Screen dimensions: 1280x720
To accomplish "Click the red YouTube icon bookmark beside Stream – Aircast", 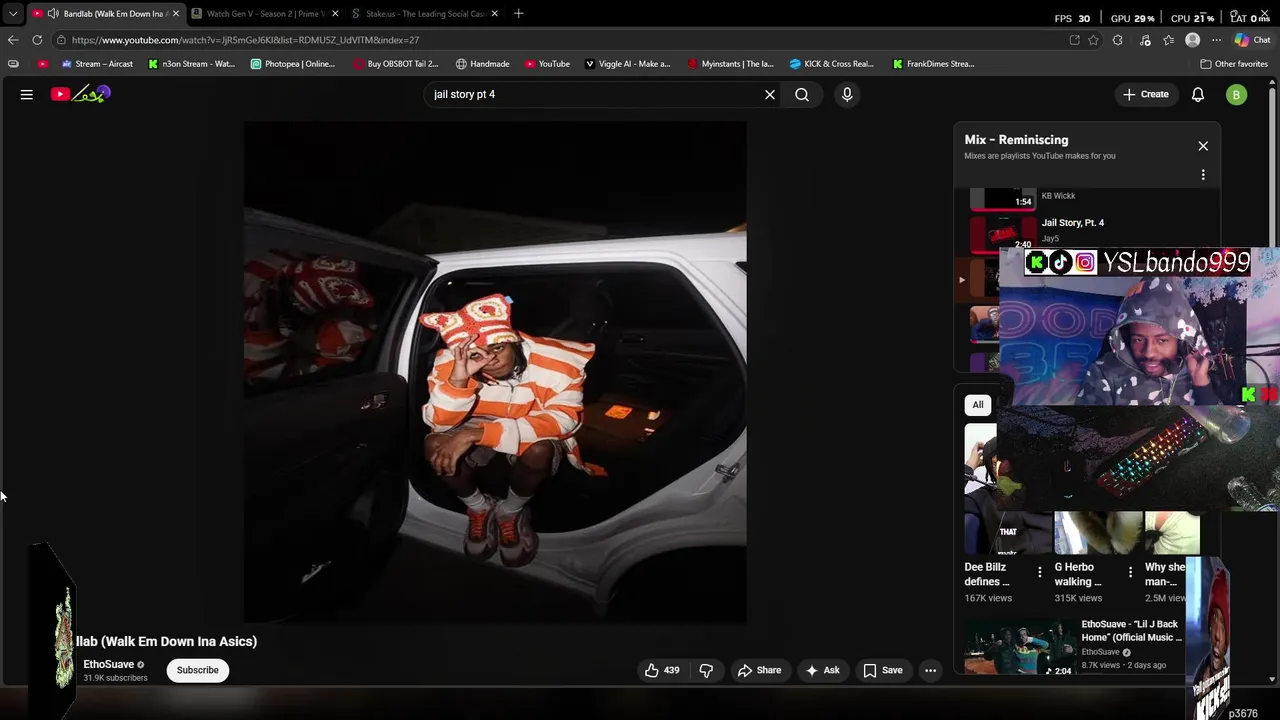I will [x=42, y=64].
